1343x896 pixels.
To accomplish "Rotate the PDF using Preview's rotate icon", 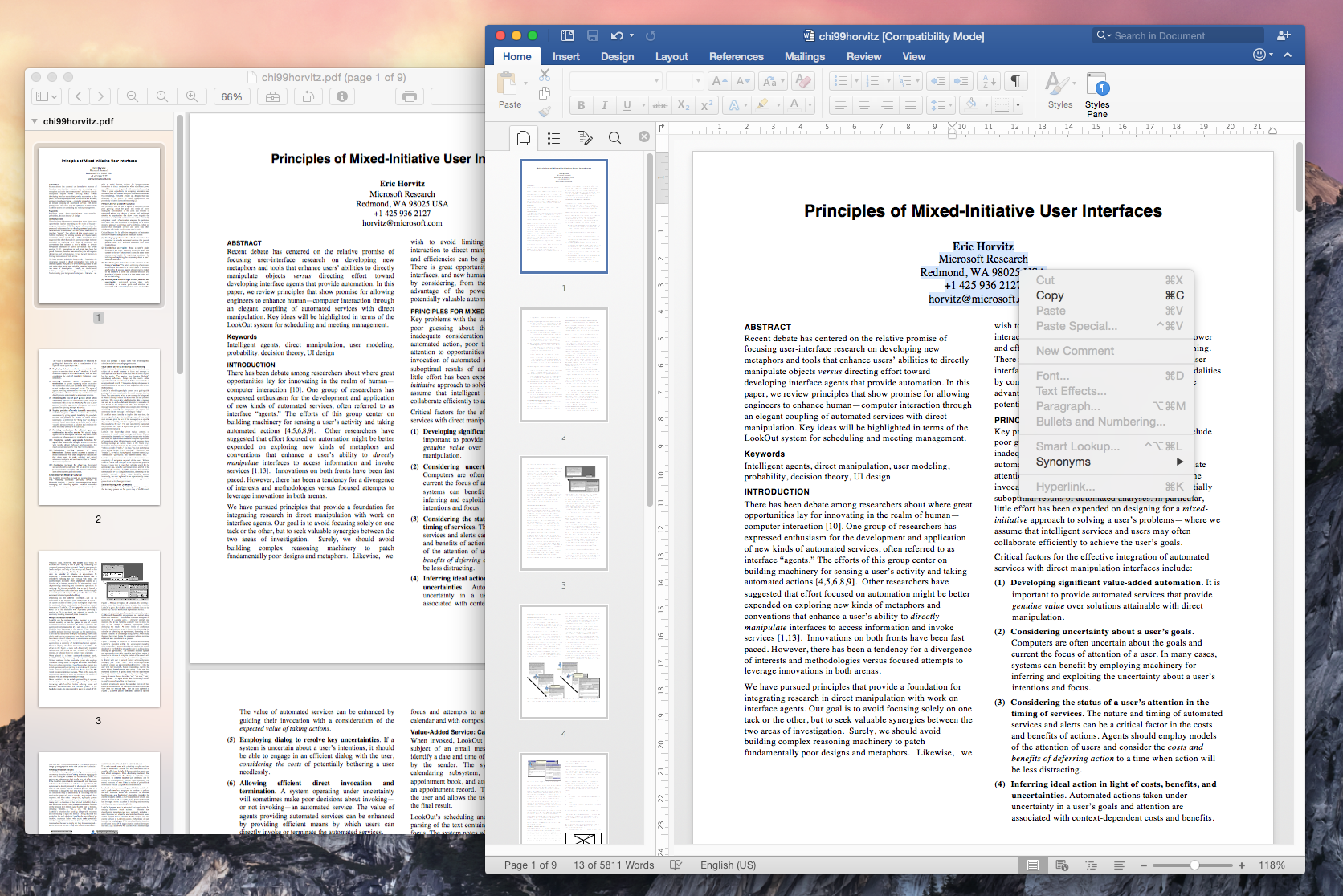I will tap(308, 96).
